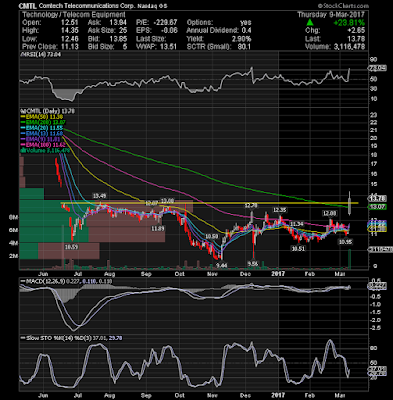
Task: Click the Chg +2.65 value
Action: click(x=356, y=31)
